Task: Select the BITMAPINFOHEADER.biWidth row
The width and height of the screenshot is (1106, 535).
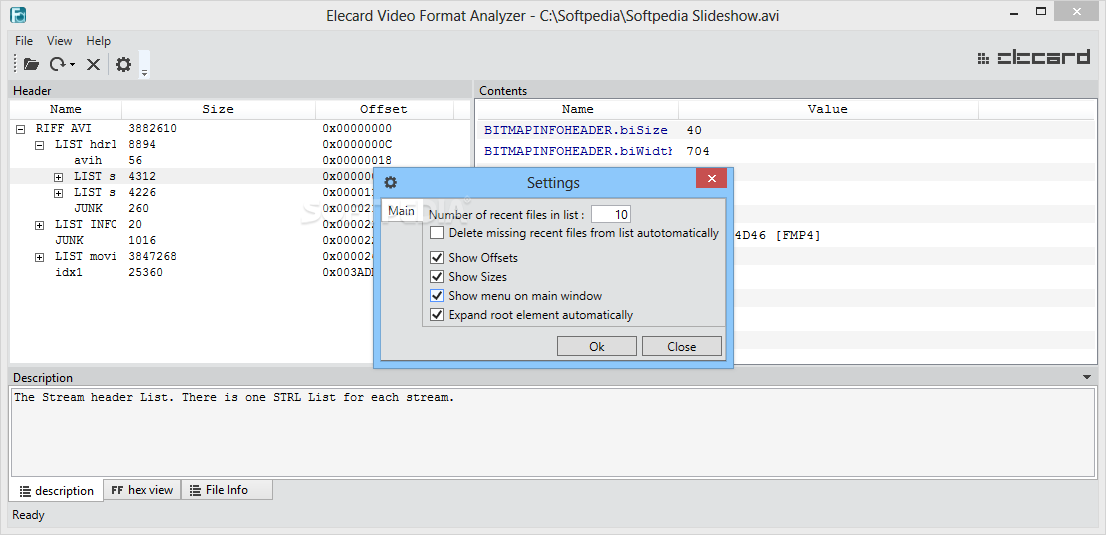Action: pyautogui.click(x=785, y=151)
